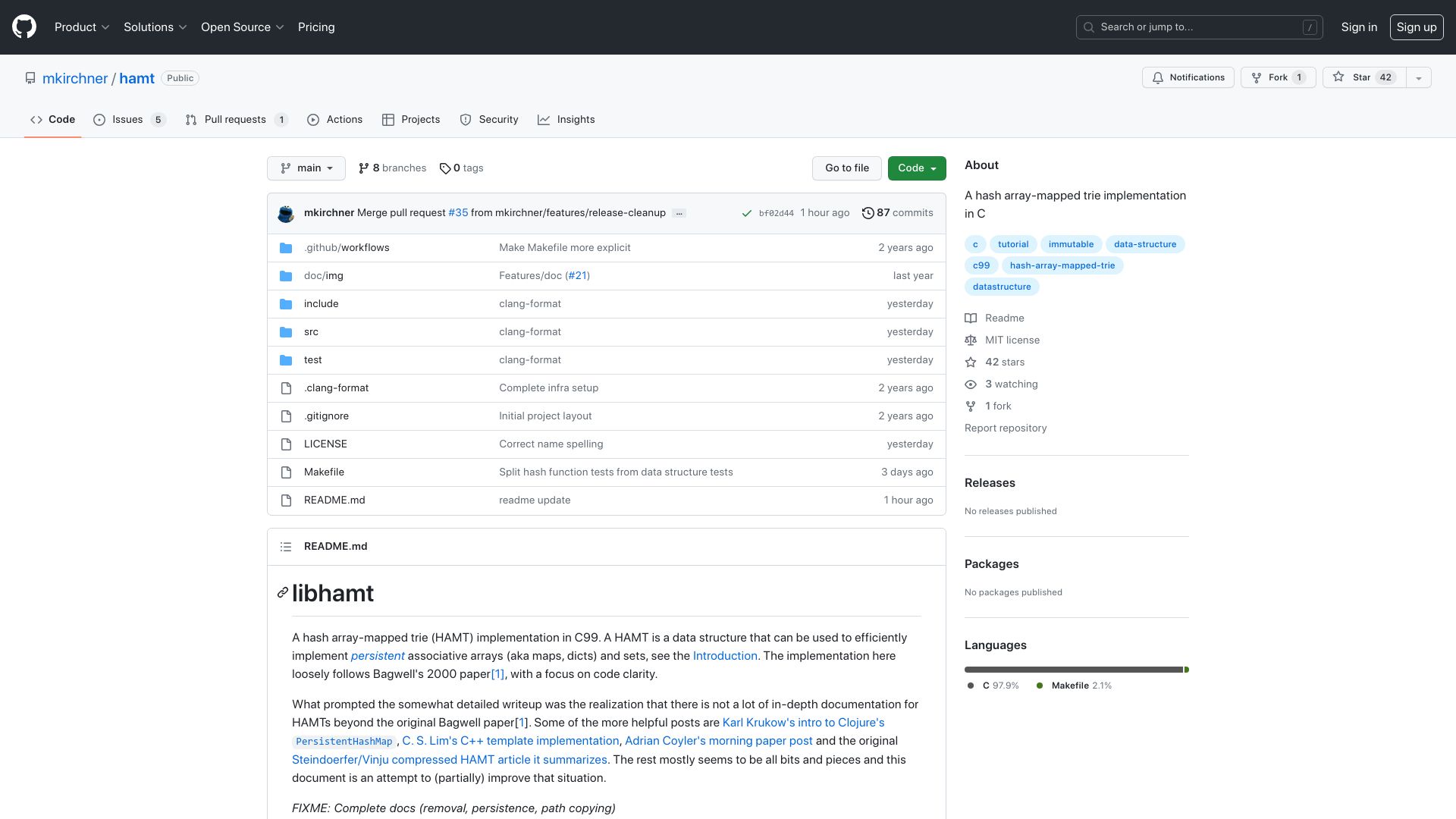Open the README outline list icon

(286, 547)
